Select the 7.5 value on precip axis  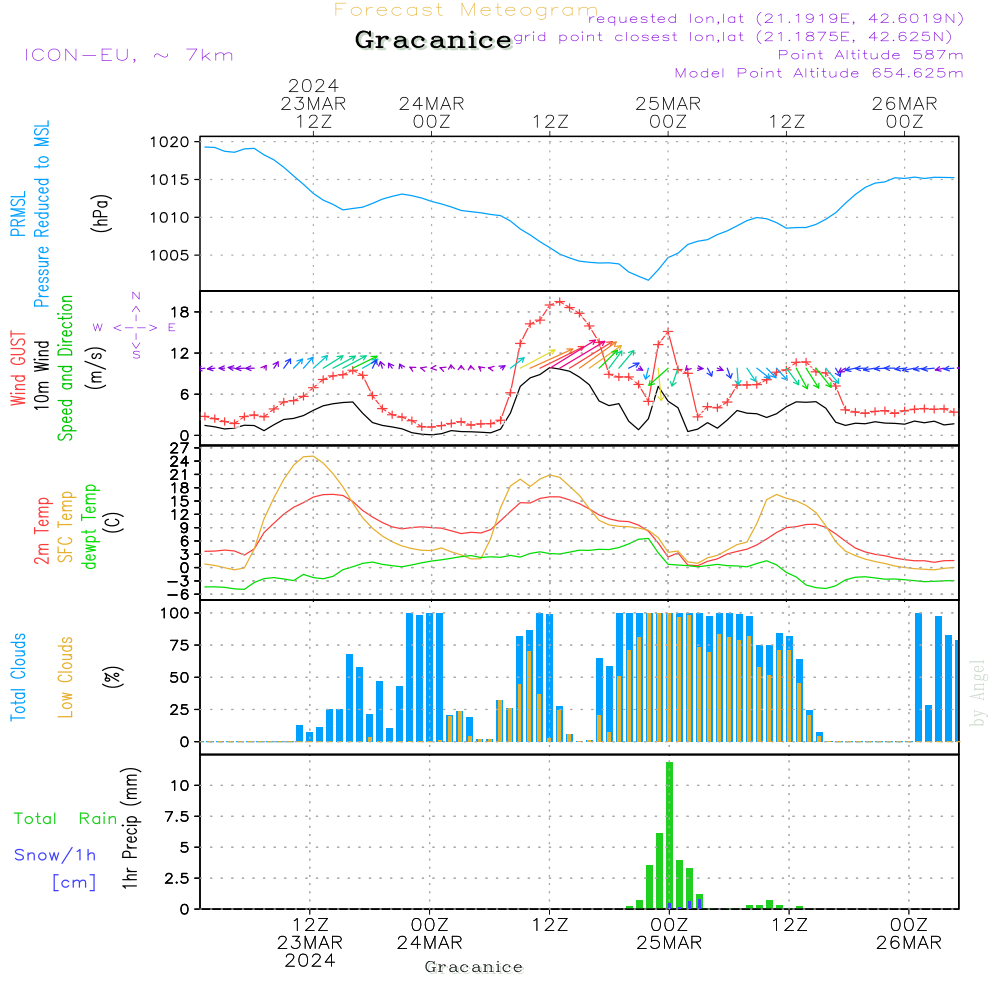[177, 816]
